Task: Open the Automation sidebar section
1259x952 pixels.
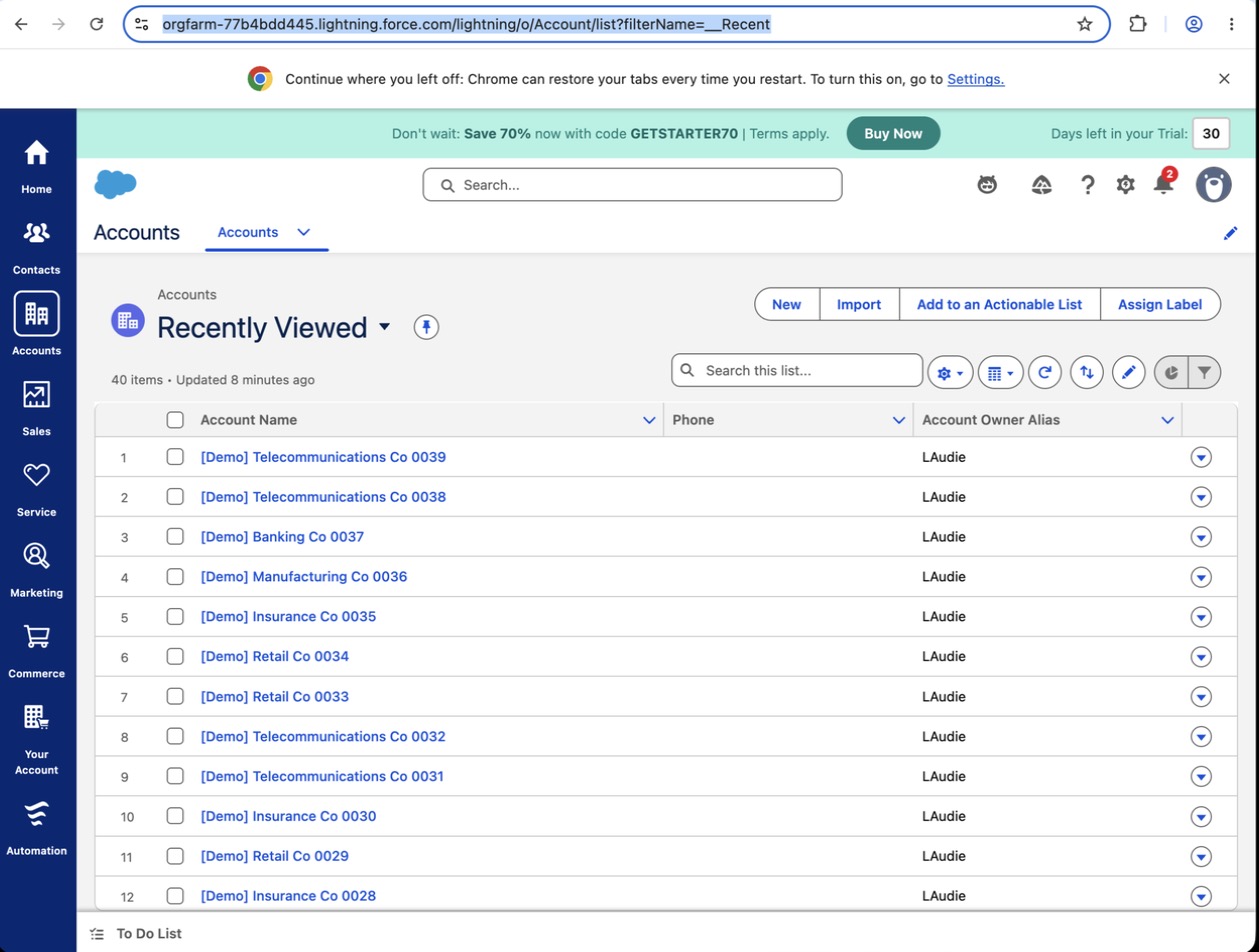Action: [x=37, y=829]
